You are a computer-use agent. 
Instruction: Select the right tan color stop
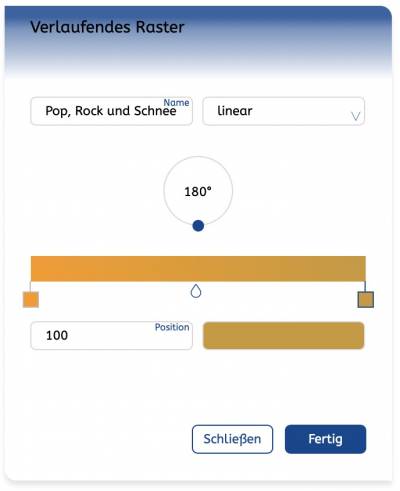(366, 299)
